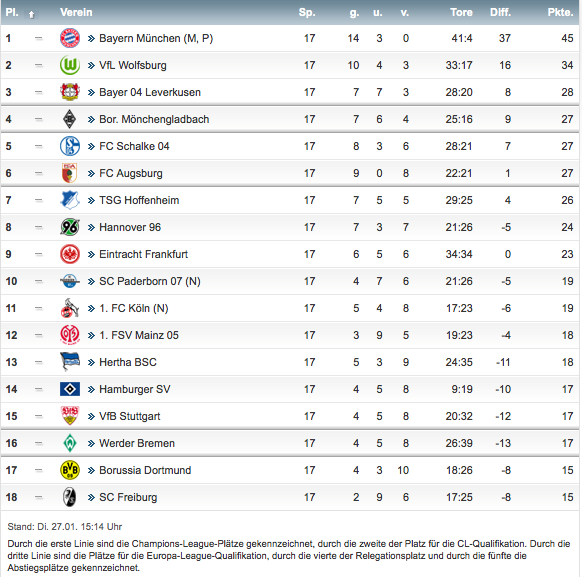The width and height of the screenshot is (582, 577).
Task: Click the Werder Bremen diamond logo
Action: tap(70, 443)
